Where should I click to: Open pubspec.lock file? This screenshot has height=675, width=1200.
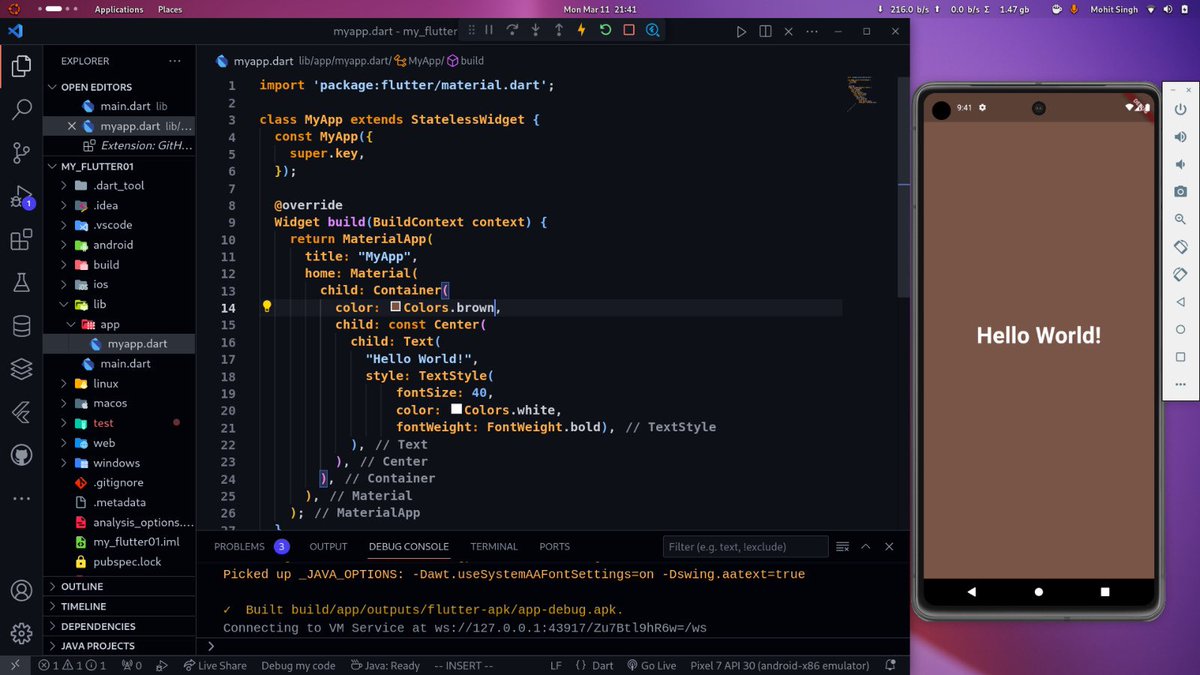pyautogui.click(x=120, y=562)
